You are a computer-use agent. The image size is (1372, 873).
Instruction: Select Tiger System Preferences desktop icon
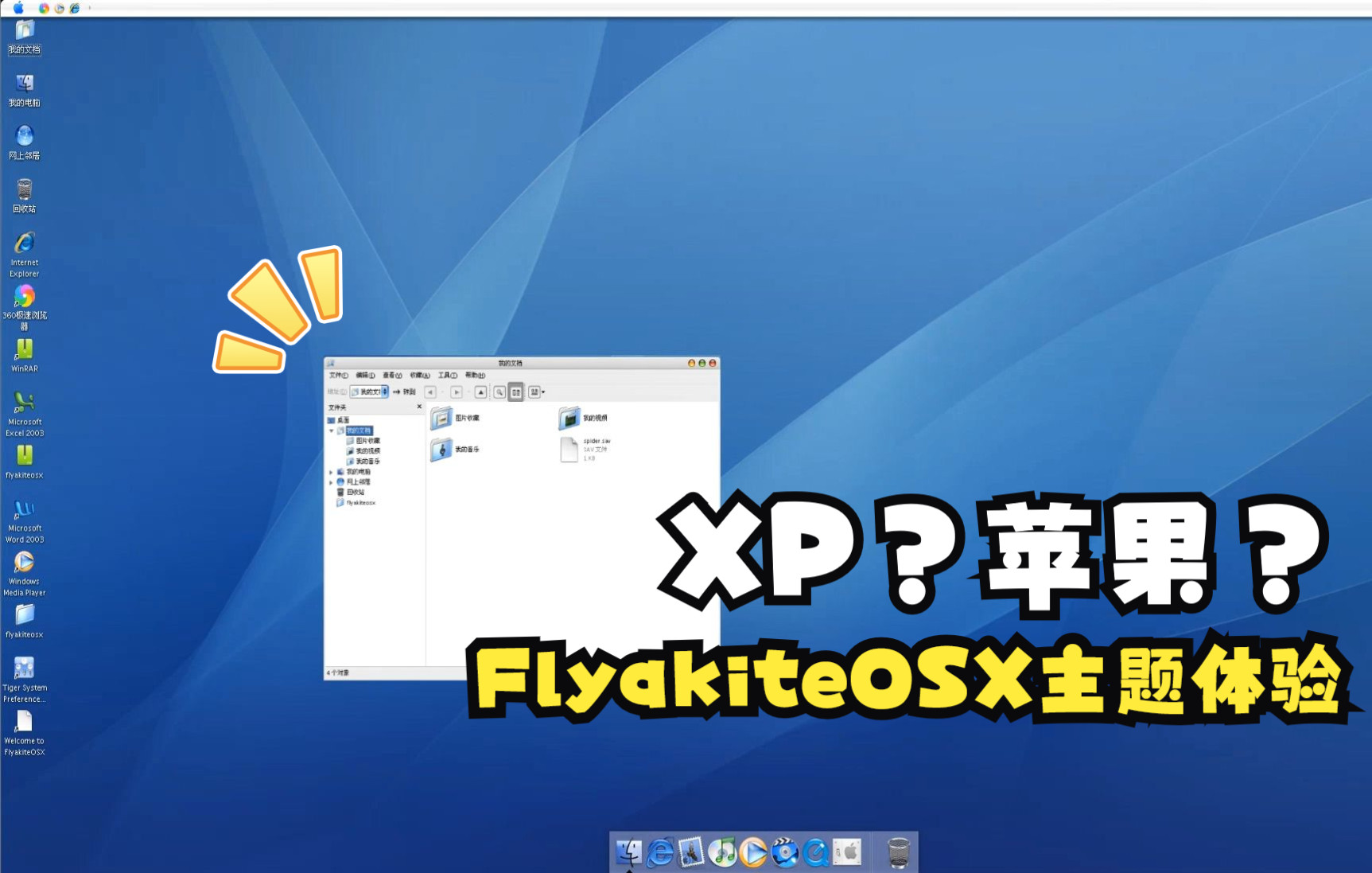tap(25, 680)
